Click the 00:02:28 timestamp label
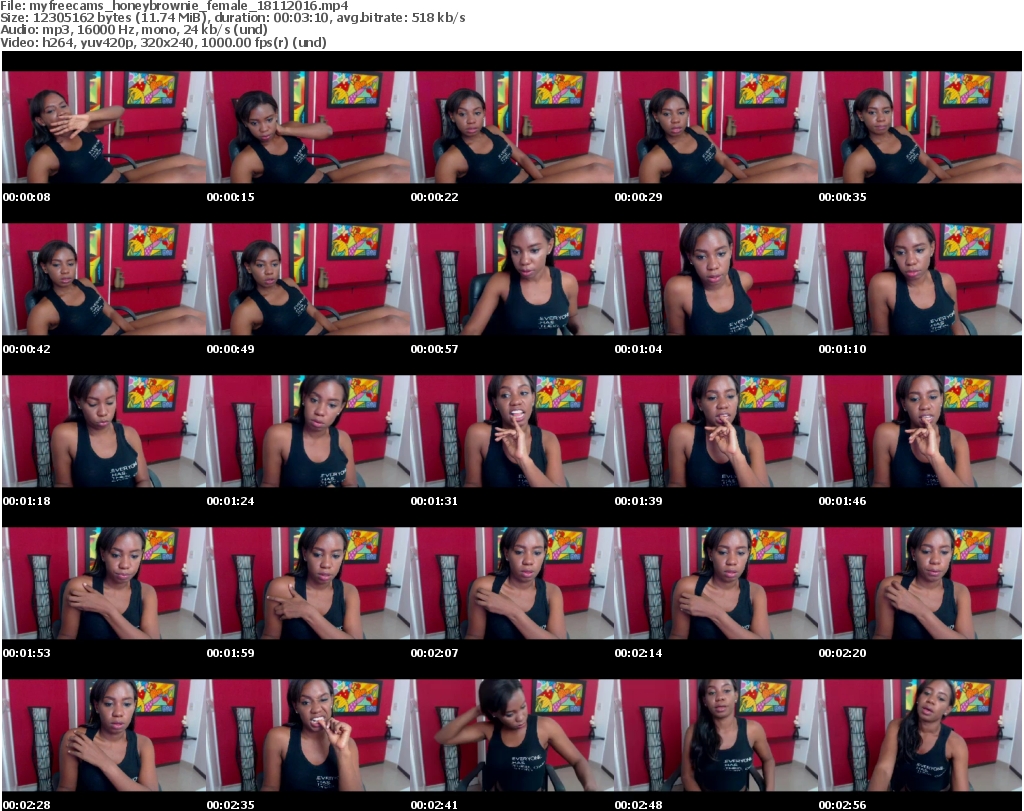The width and height of the screenshot is (1024, 811). [27, 805]
